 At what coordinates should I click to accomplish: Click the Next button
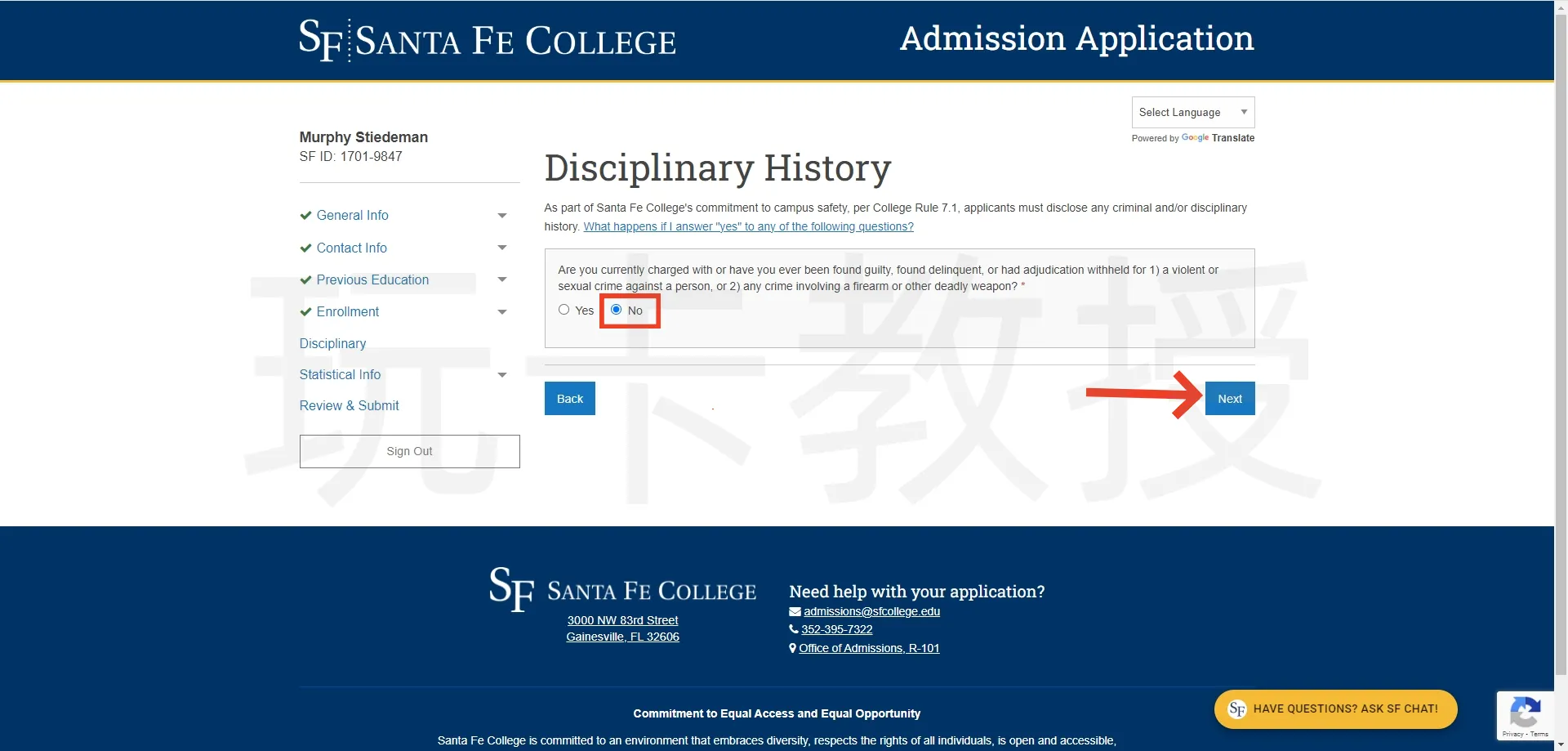coord(1229,399)
